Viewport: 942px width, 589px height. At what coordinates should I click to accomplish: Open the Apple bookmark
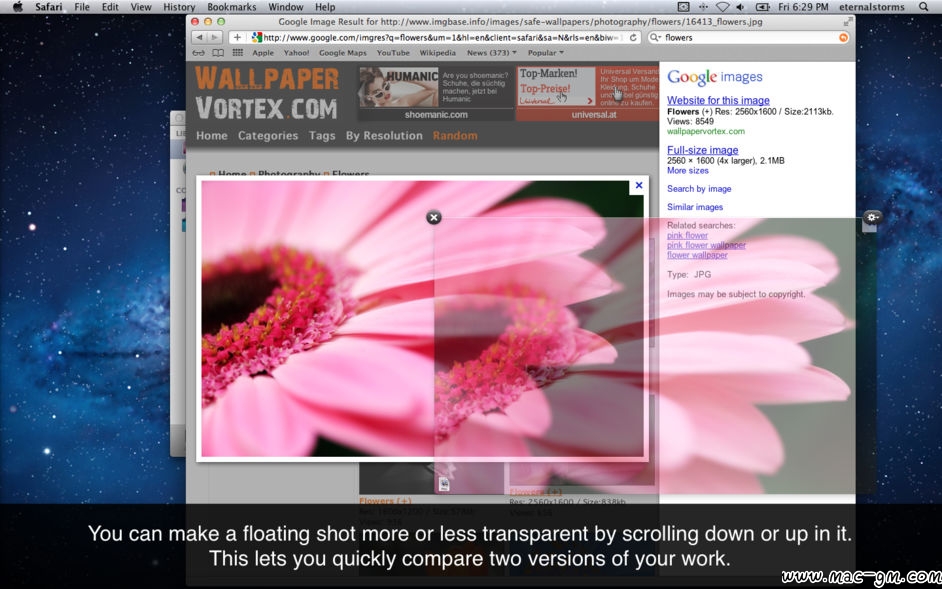click(263, 53)
